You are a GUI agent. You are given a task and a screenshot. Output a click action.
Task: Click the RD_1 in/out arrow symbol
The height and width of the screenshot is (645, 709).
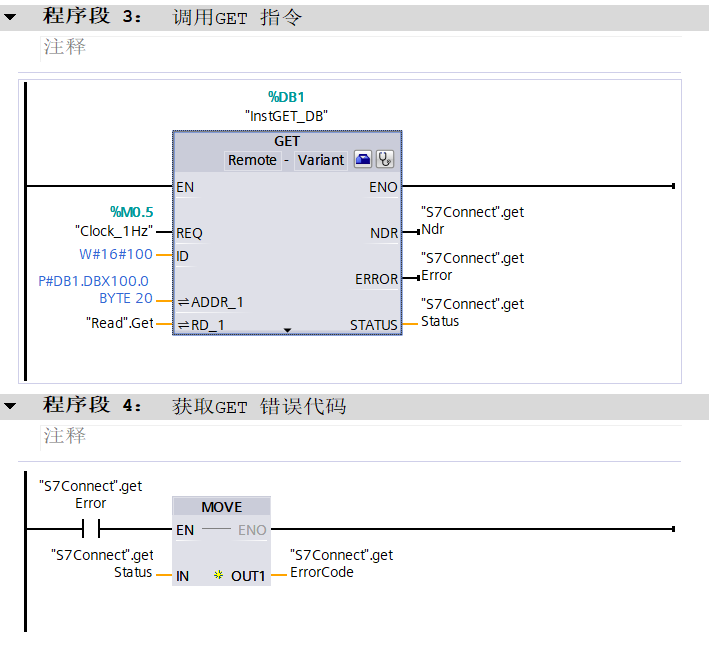coord(184,325)
